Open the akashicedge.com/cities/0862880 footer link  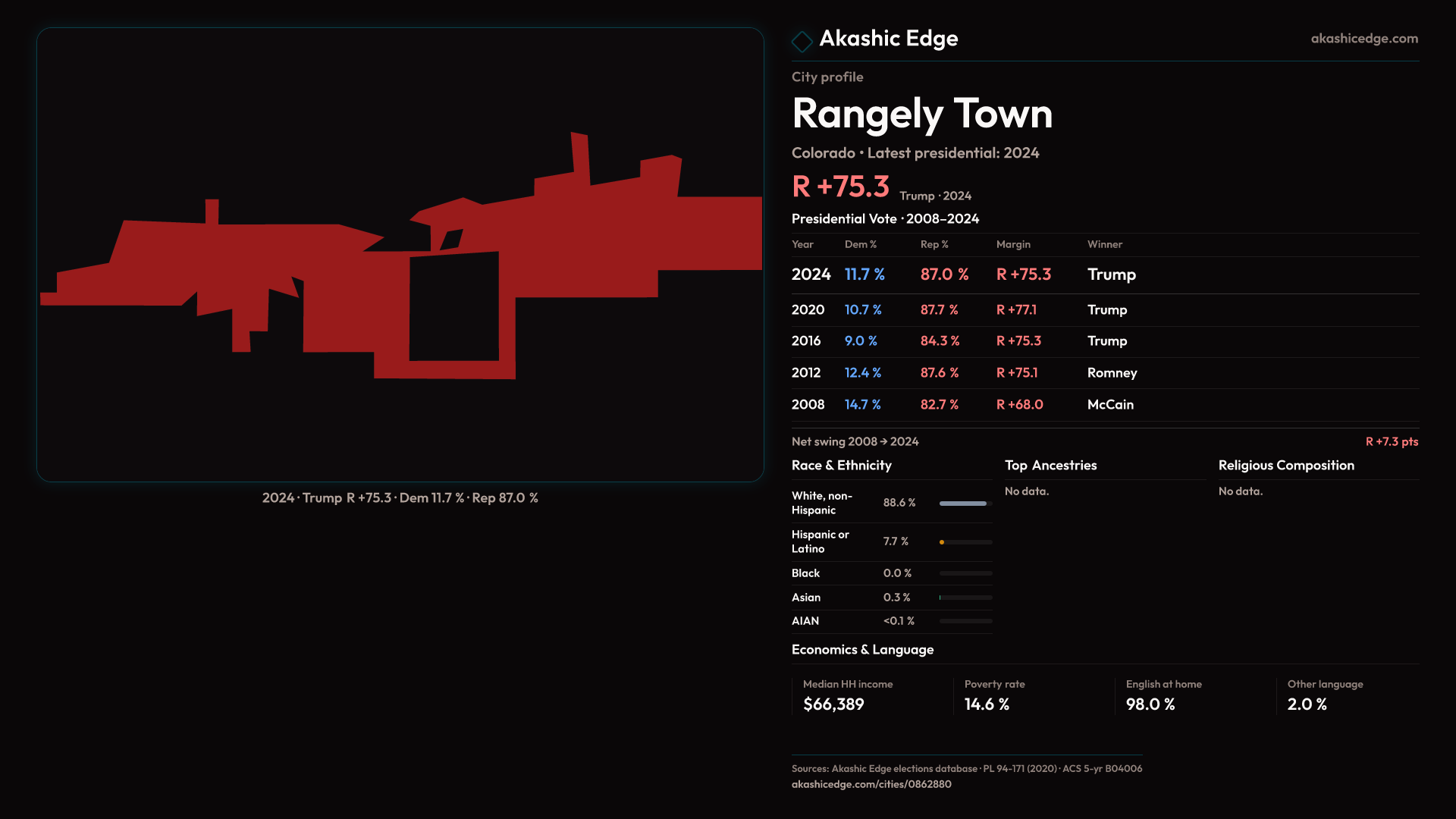871,784
